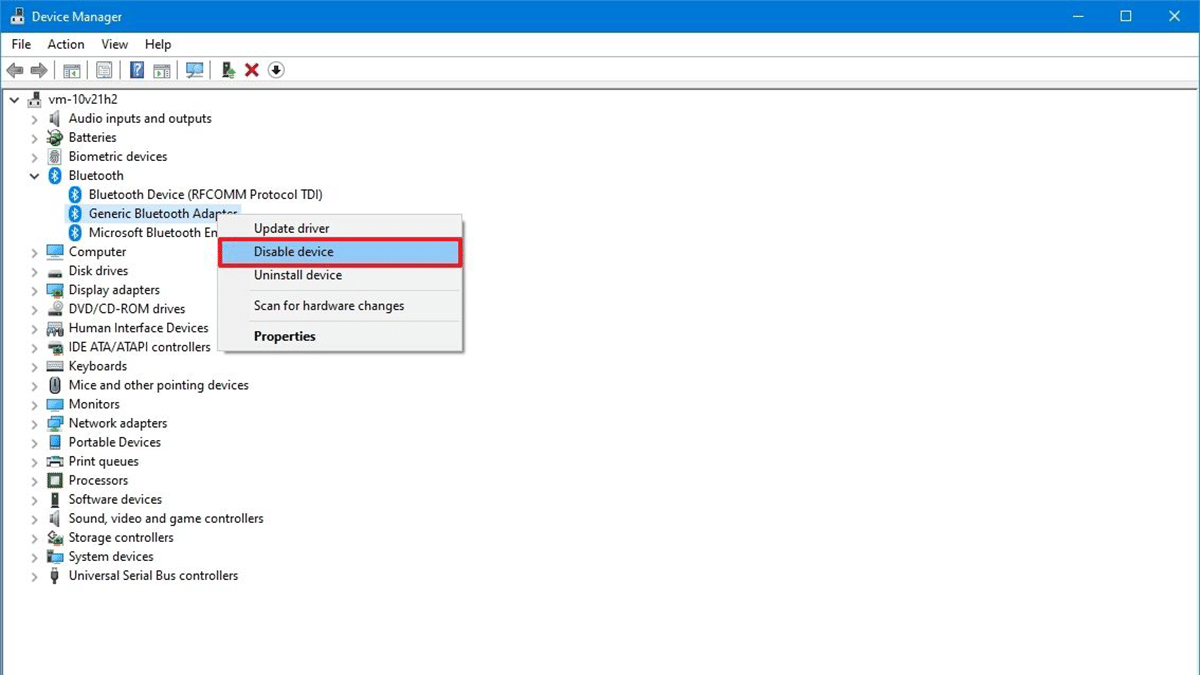Click the Device Manager title bar icon

tap(16, 16)
